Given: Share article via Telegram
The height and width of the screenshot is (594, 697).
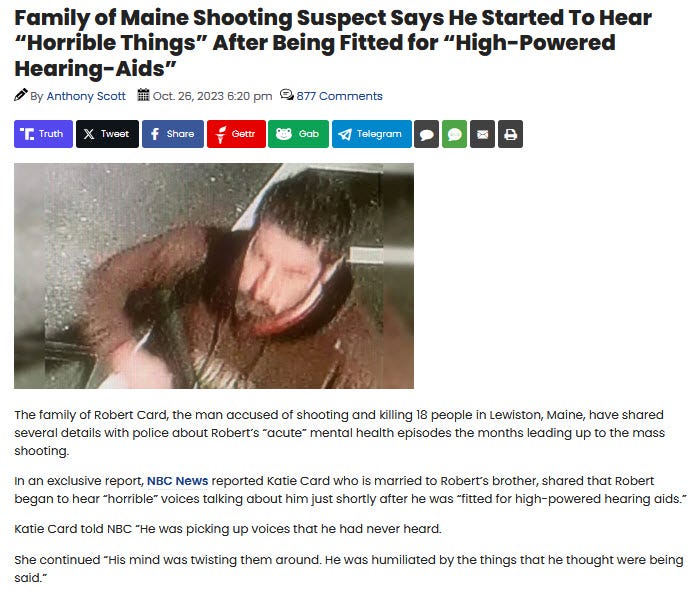Looking at the screenshot, I should click(372, 134).
